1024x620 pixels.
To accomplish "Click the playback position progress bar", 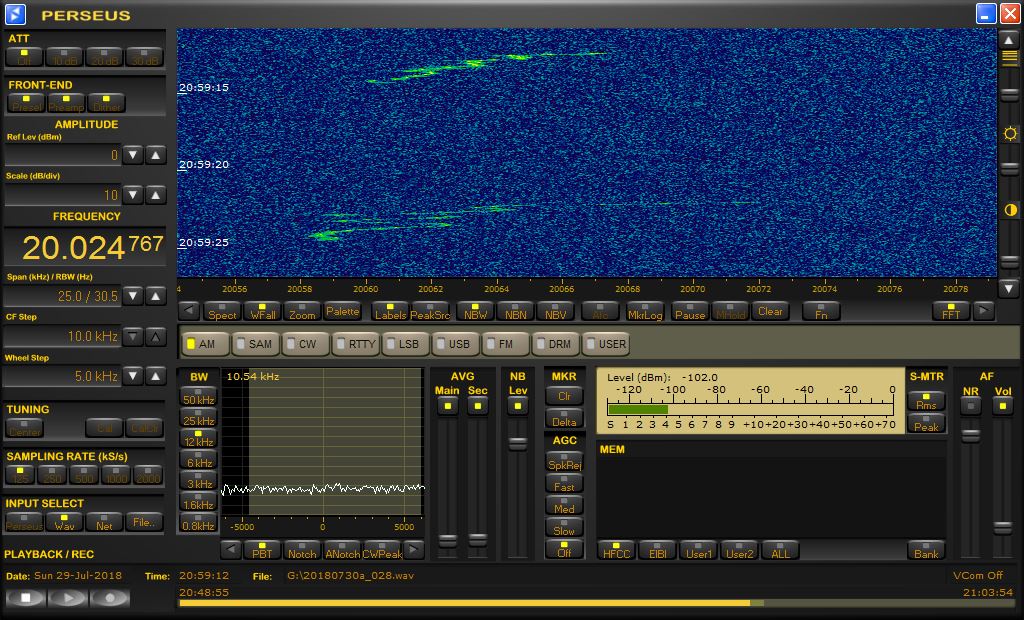I will (x=596, y=603).
